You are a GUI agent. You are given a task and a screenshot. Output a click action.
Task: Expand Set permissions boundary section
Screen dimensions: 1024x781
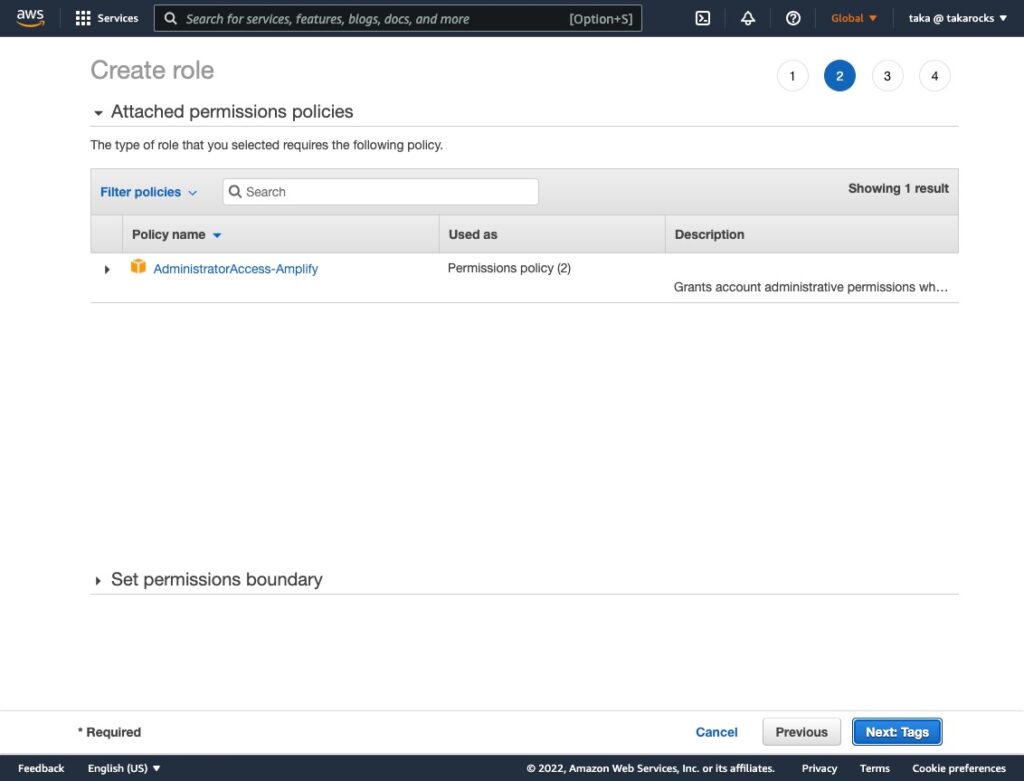coord(98,581)
